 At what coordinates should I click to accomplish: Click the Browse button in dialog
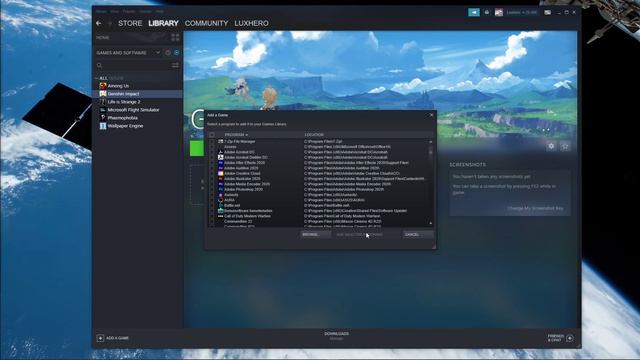[315, 235]
